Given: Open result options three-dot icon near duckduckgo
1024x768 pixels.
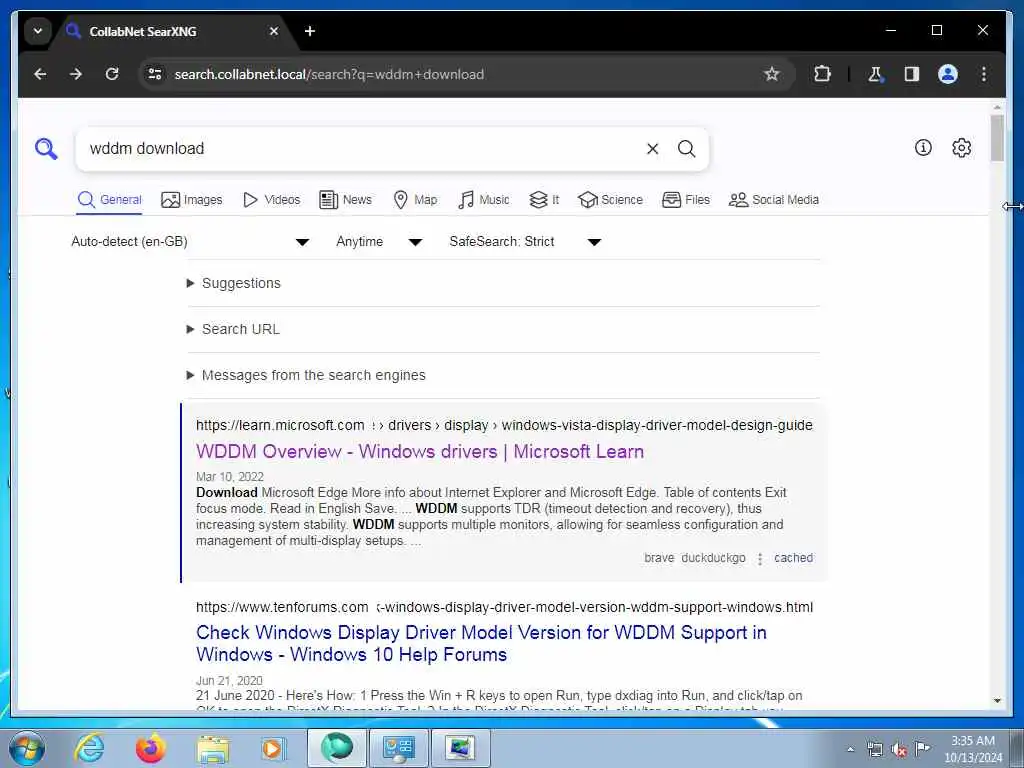Looking at the screenshot, I should click(760, 558).
